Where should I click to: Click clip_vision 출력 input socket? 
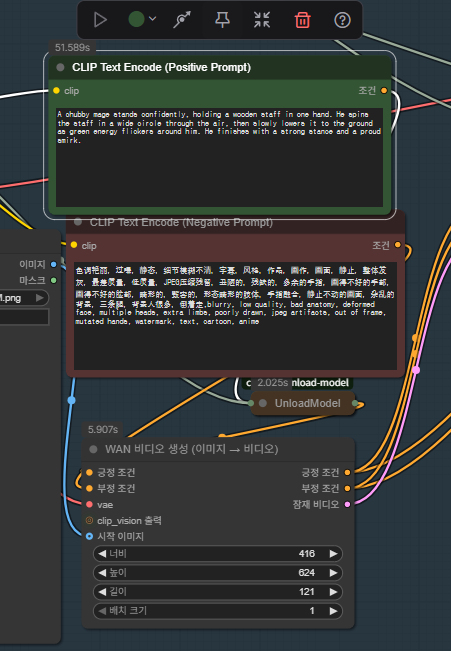(89, 520)
